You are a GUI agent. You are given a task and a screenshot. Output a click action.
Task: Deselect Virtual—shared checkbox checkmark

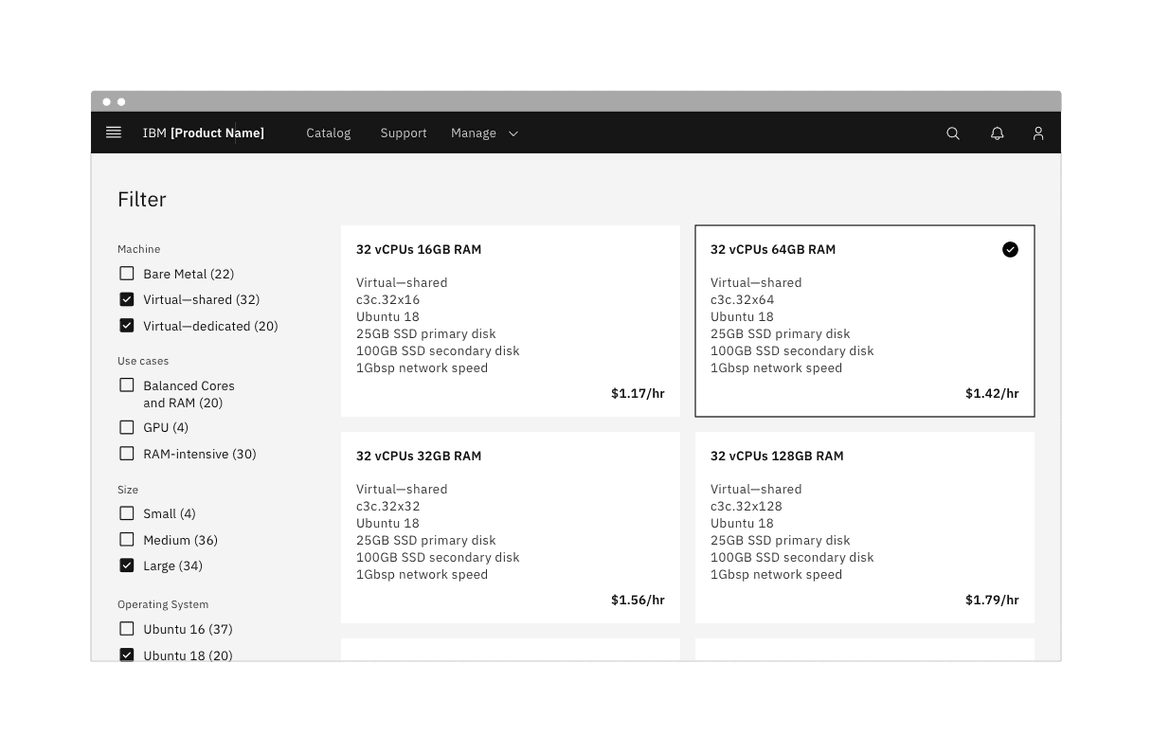(126, 298)
